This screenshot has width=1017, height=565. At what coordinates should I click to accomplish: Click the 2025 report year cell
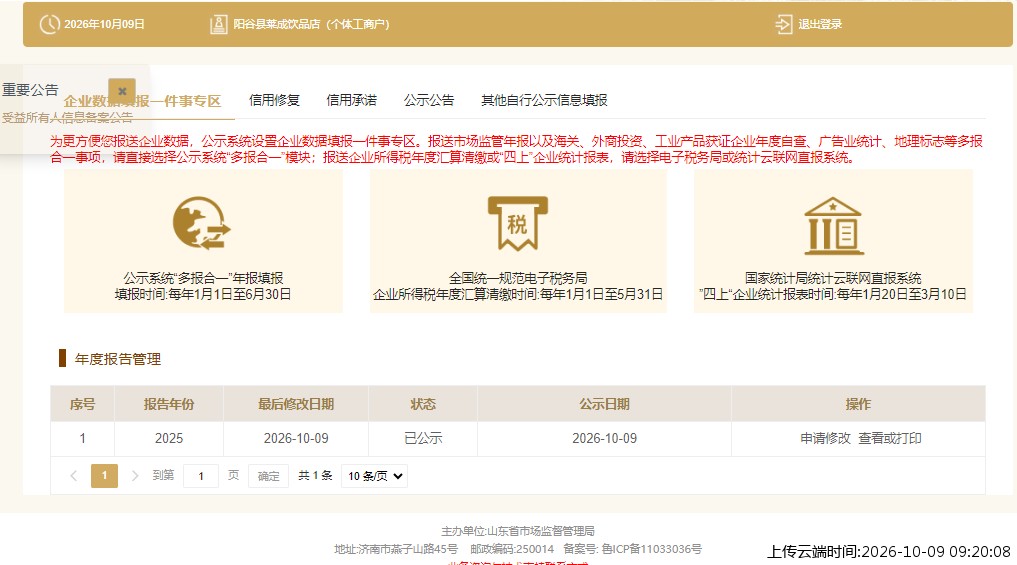169,439
